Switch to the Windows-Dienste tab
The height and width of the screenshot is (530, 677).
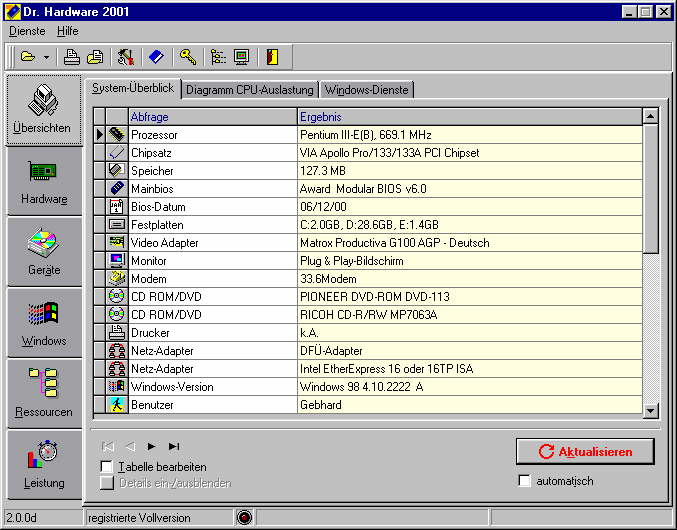point(366,89)
